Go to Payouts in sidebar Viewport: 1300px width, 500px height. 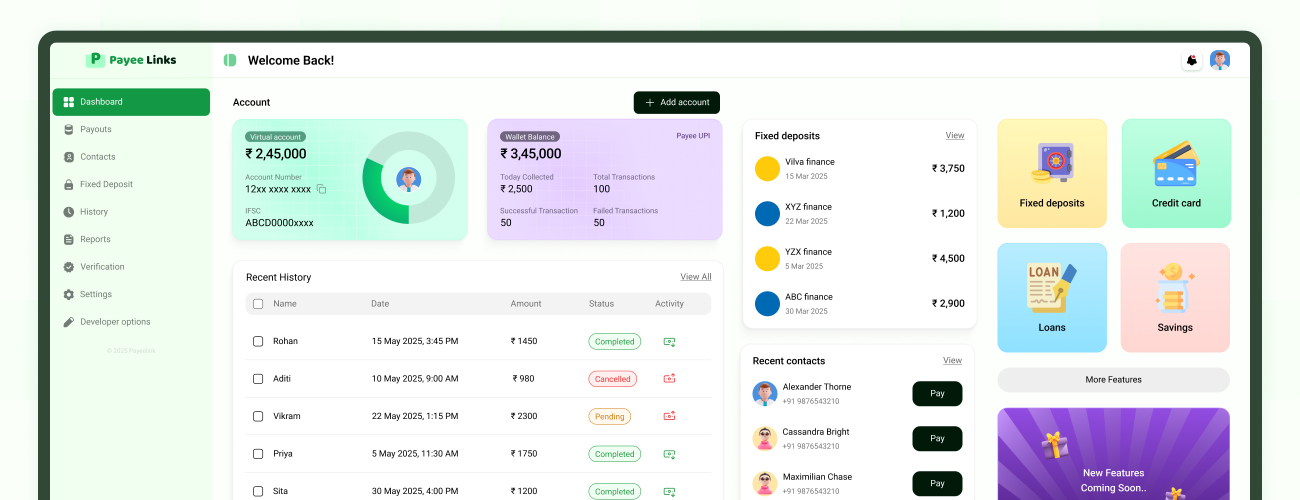pos(96,129)
